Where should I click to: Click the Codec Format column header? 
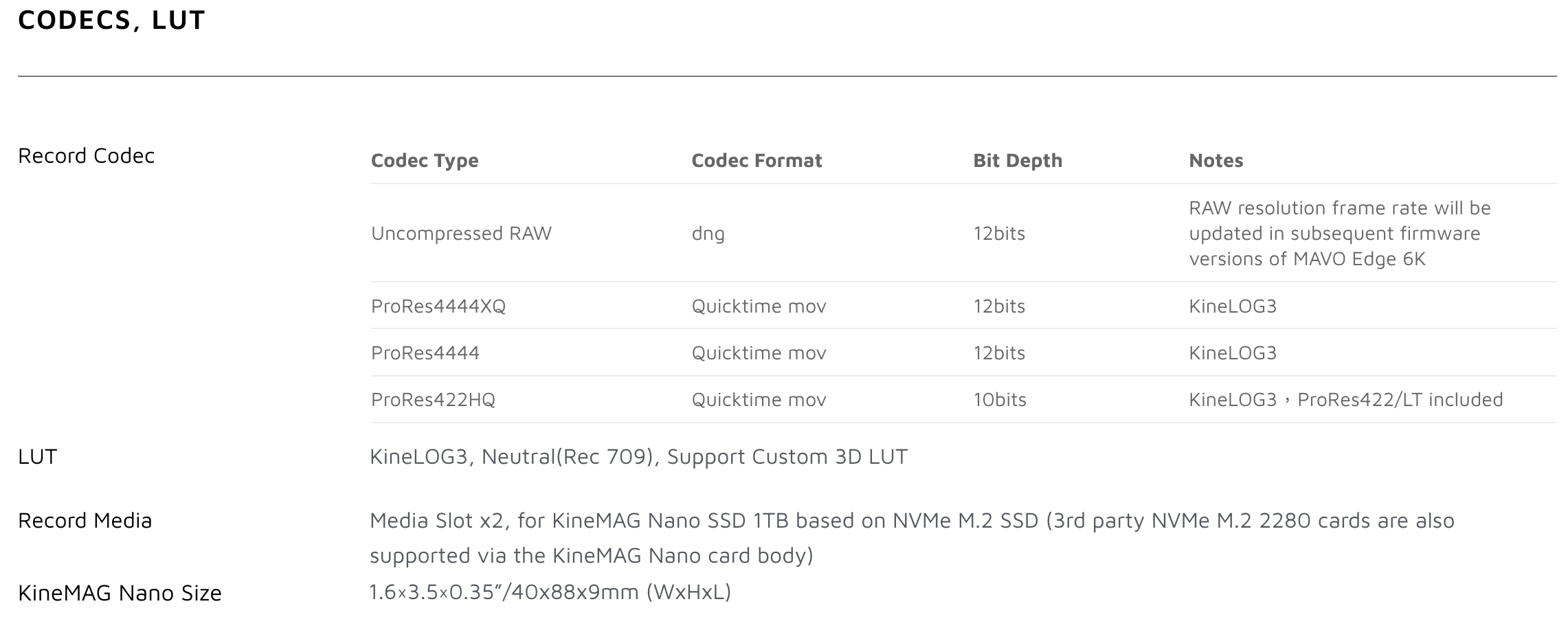tap(757, 160)
